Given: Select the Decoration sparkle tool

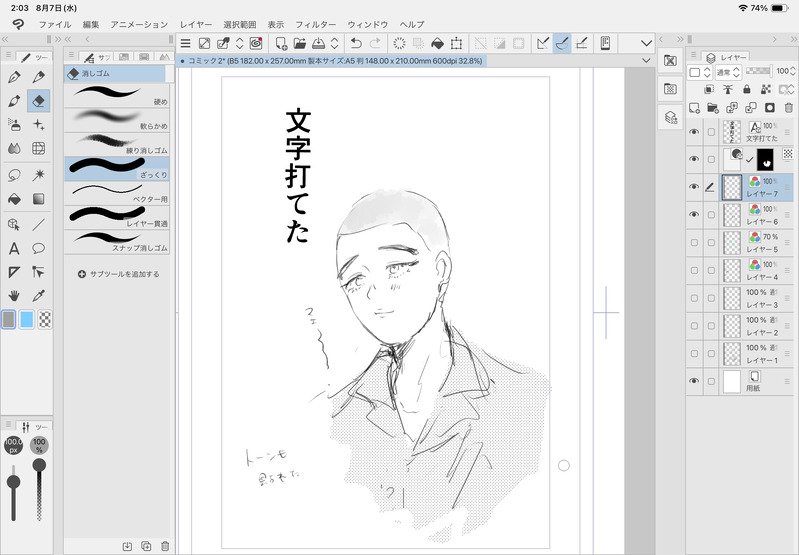Looking at the screenshot, I should (x=38, y=124).
